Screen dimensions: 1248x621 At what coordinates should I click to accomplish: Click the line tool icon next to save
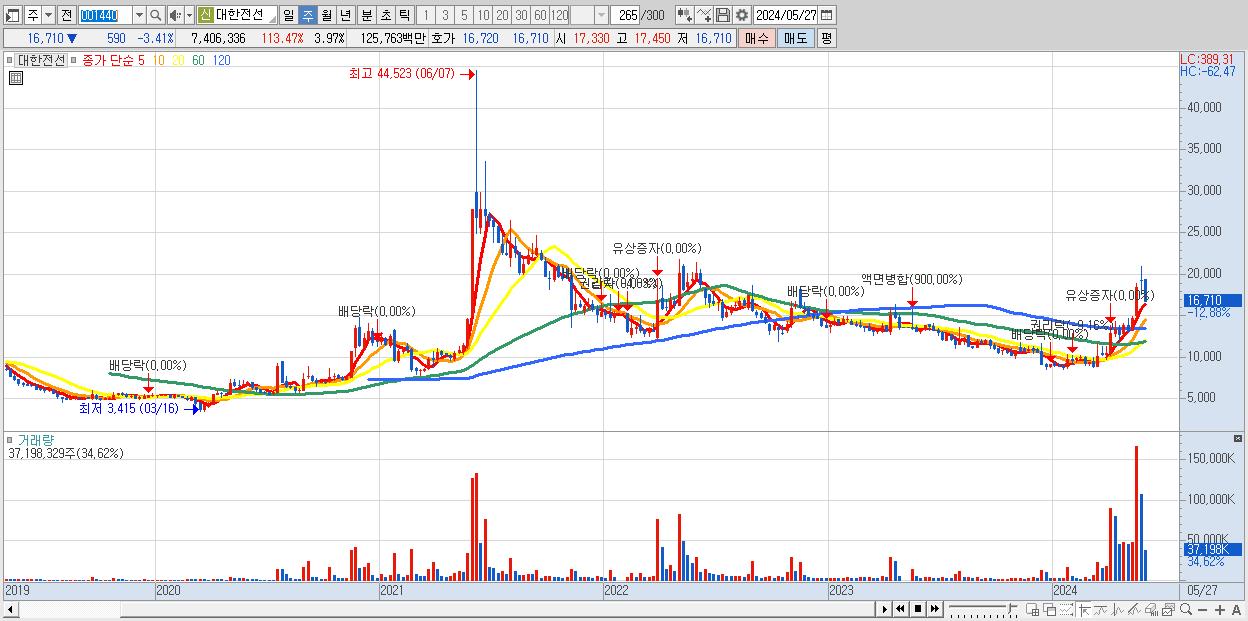[x=704, y=15]
